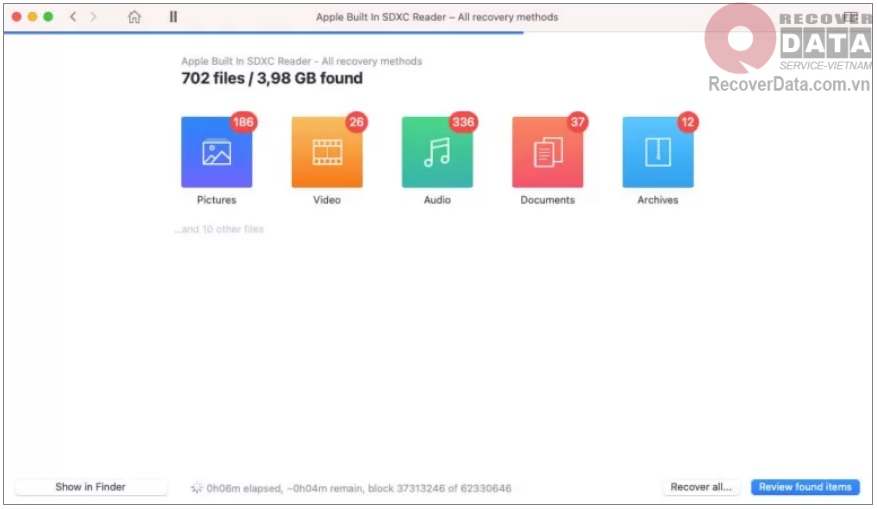Viewport: 877px width, 509px height.
Task: Click the Video label text
Action: (327, 200)
